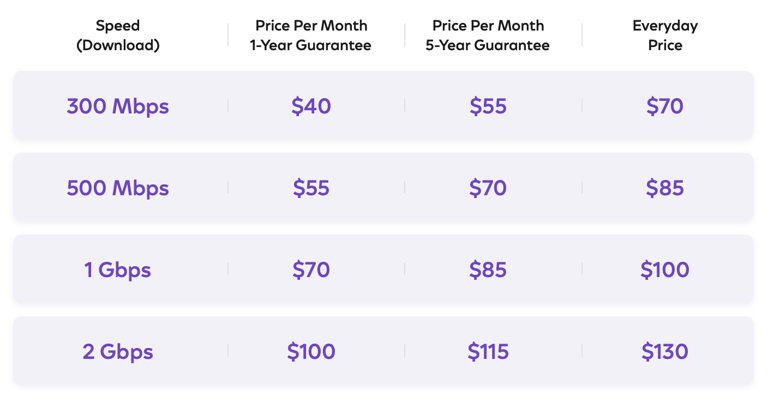Viewport: 768px width, 402px height.
Task: Click the 300 Mbps speed cell
Action: click(x=118, y=106)
